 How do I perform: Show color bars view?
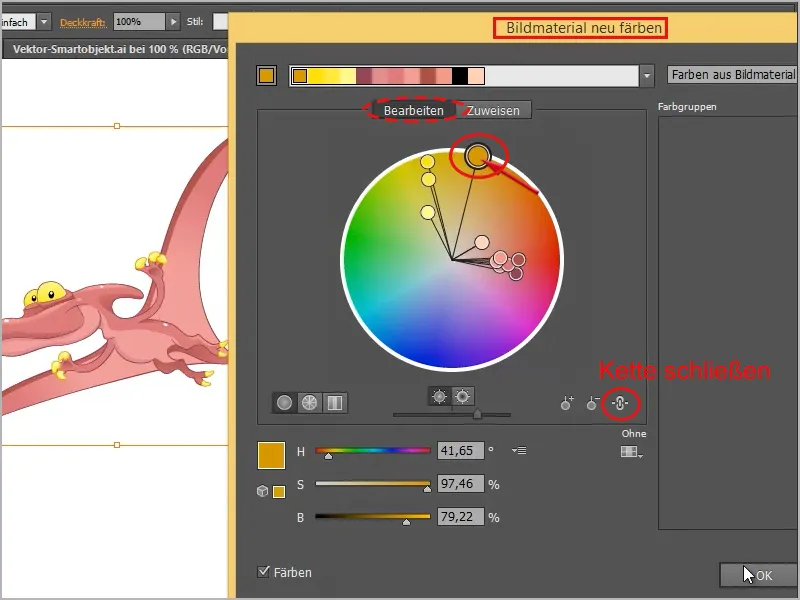[x=335, y=403]
